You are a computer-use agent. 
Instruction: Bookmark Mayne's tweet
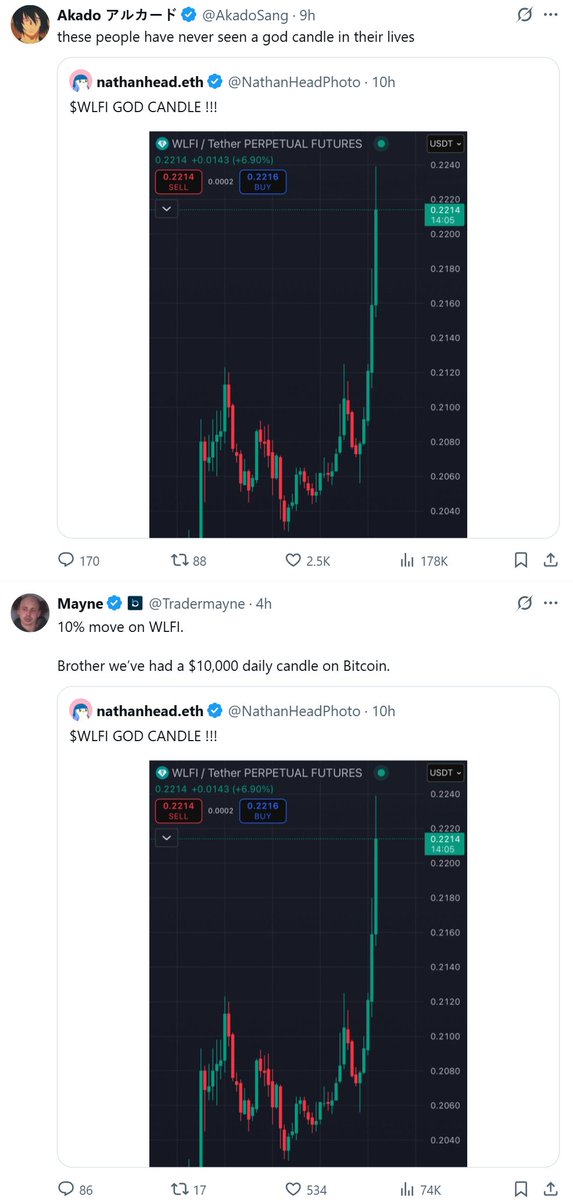tap(521, 1190)
